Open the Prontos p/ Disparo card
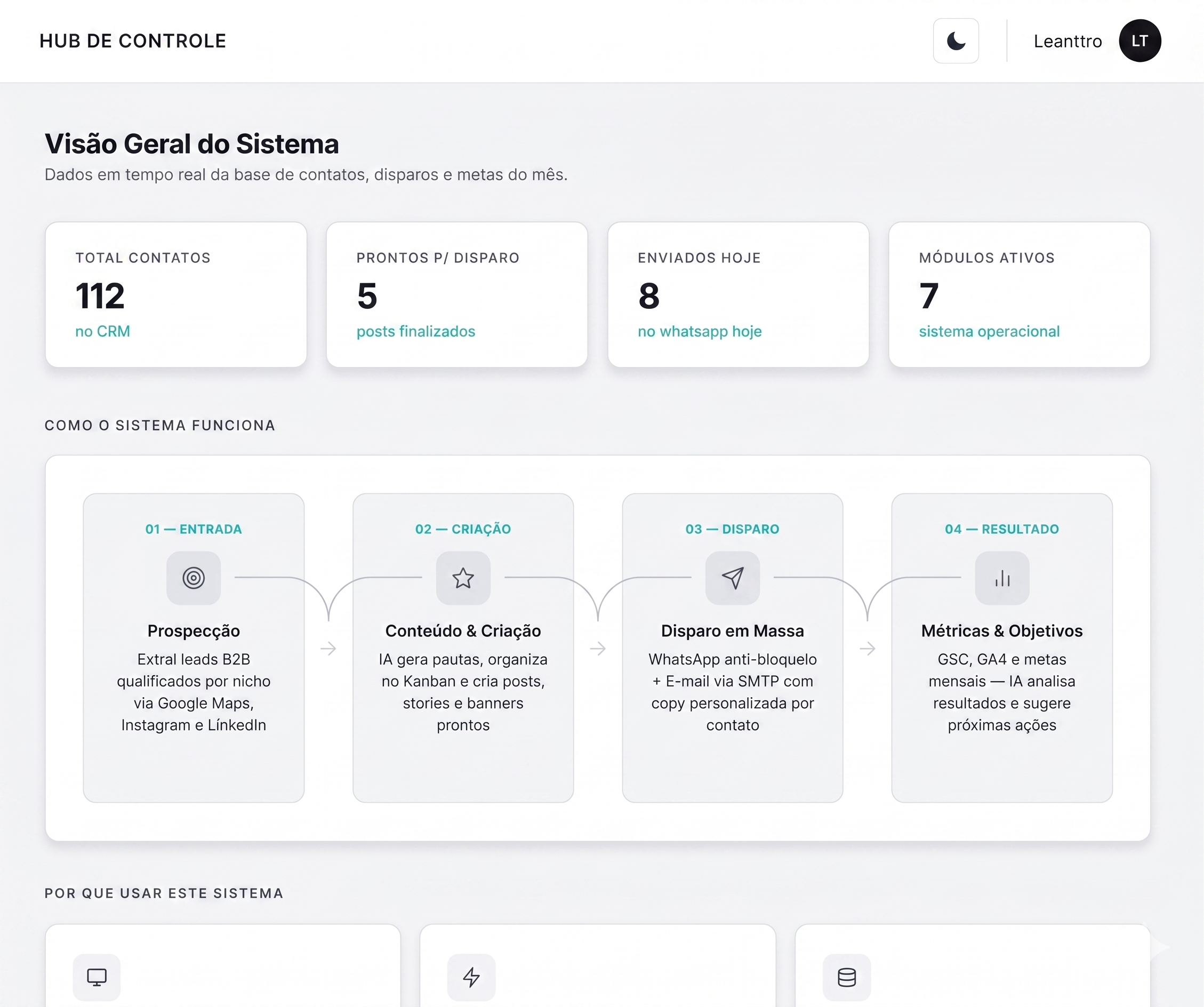This screenshot has height=1007, width=1204. 456,294
